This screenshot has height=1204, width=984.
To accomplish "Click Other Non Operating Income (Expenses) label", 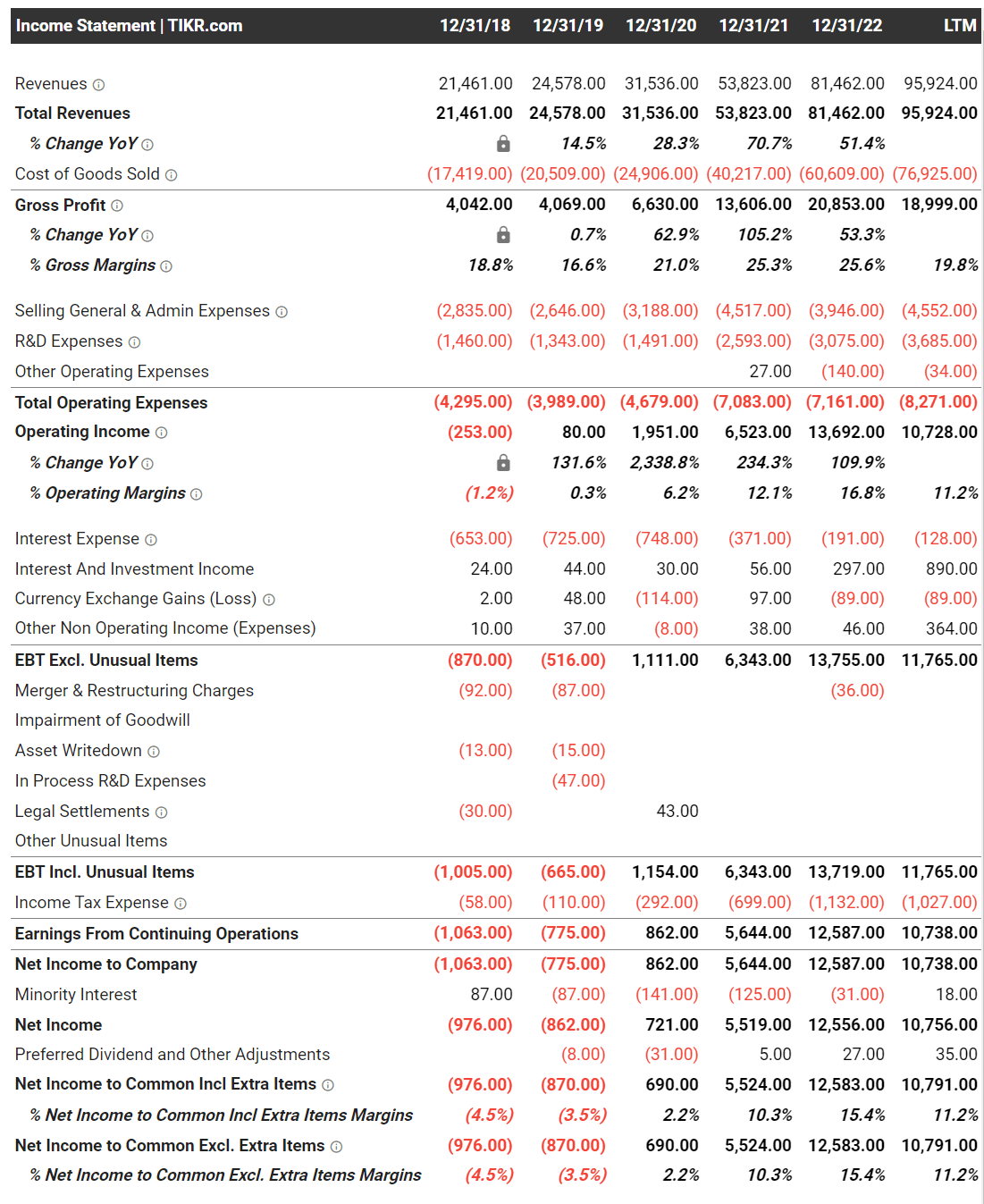I will 165,628.
